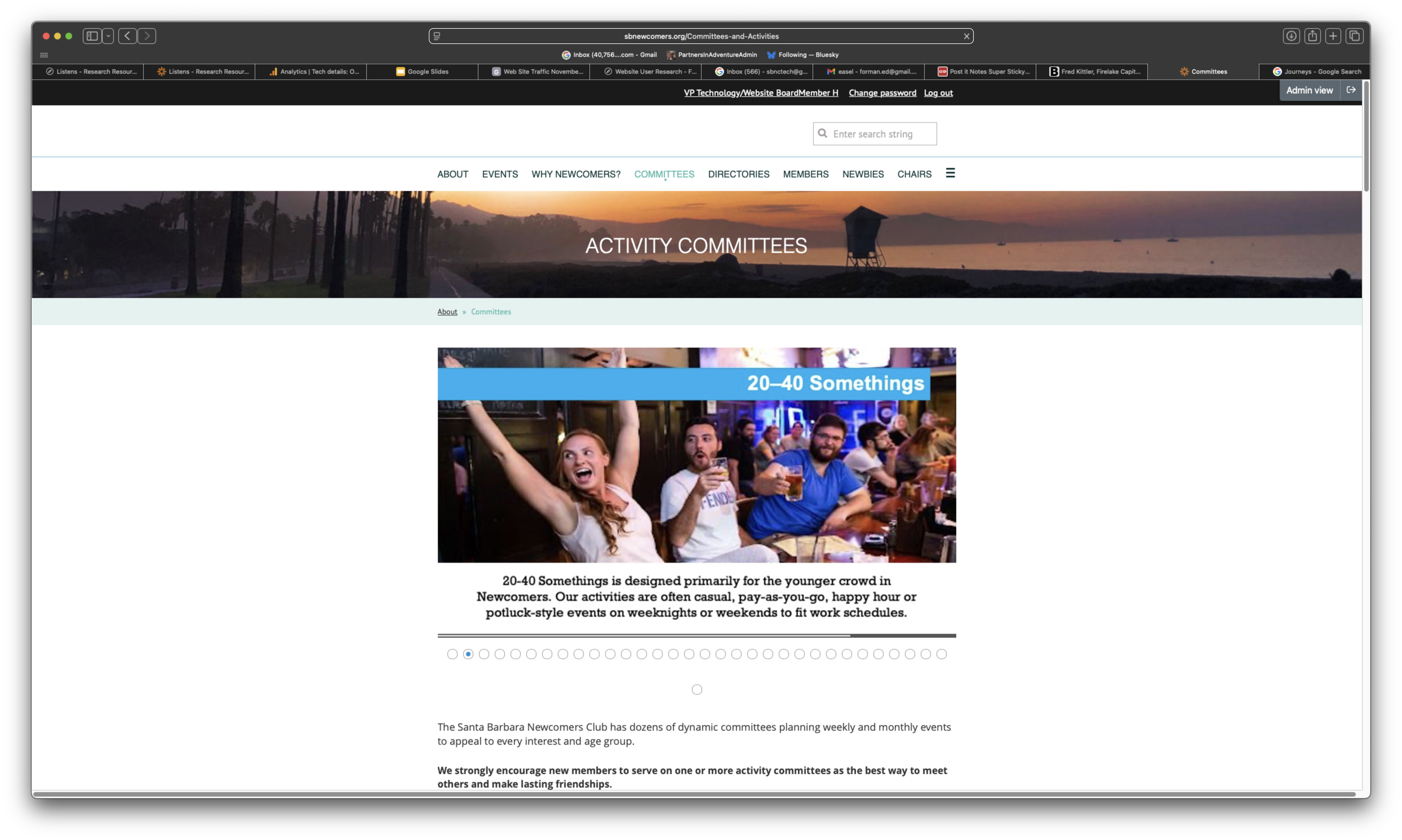This screenshot has height=840, width=1402.
Task: Select the third slideshow radio dot
Action: pos(484,654)
